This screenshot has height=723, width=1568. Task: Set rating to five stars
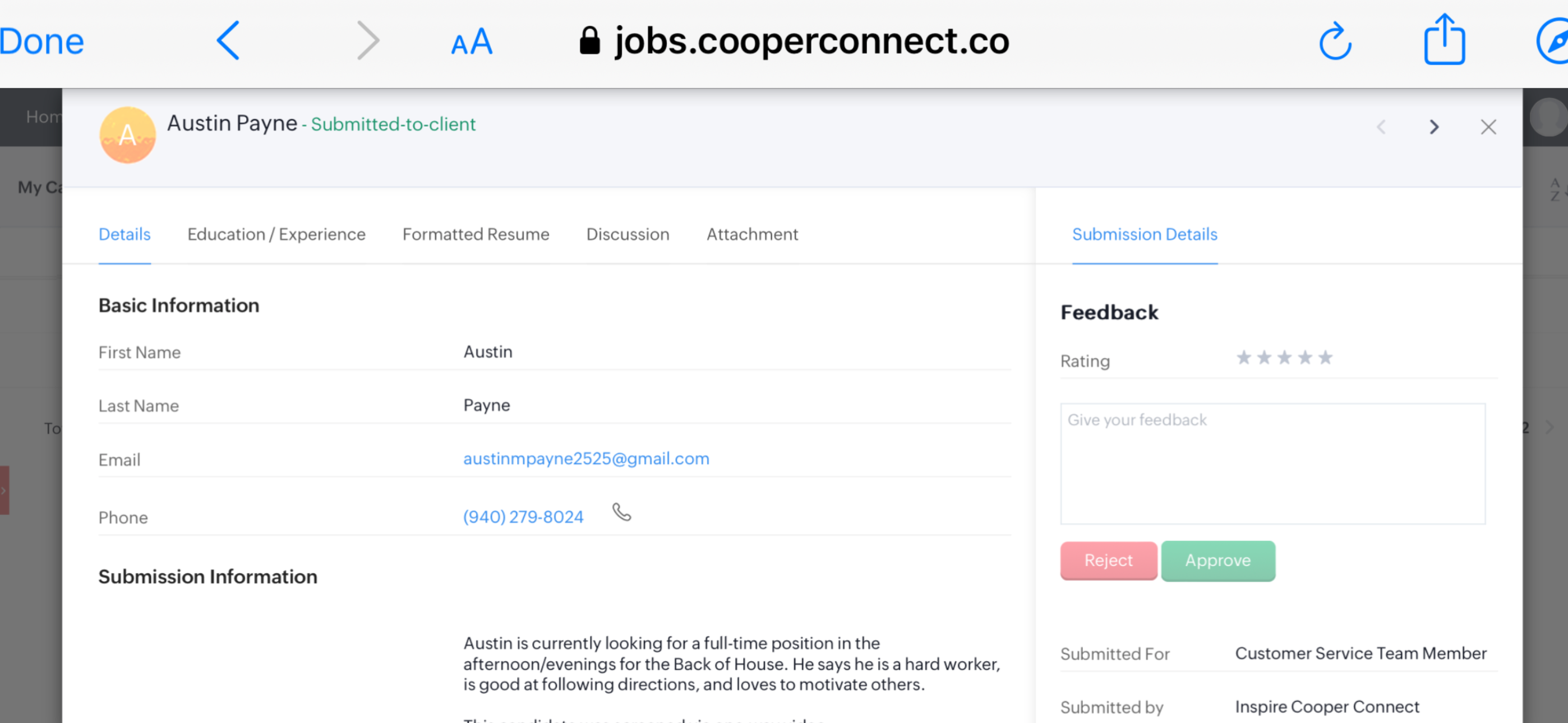coord(1325,357)
